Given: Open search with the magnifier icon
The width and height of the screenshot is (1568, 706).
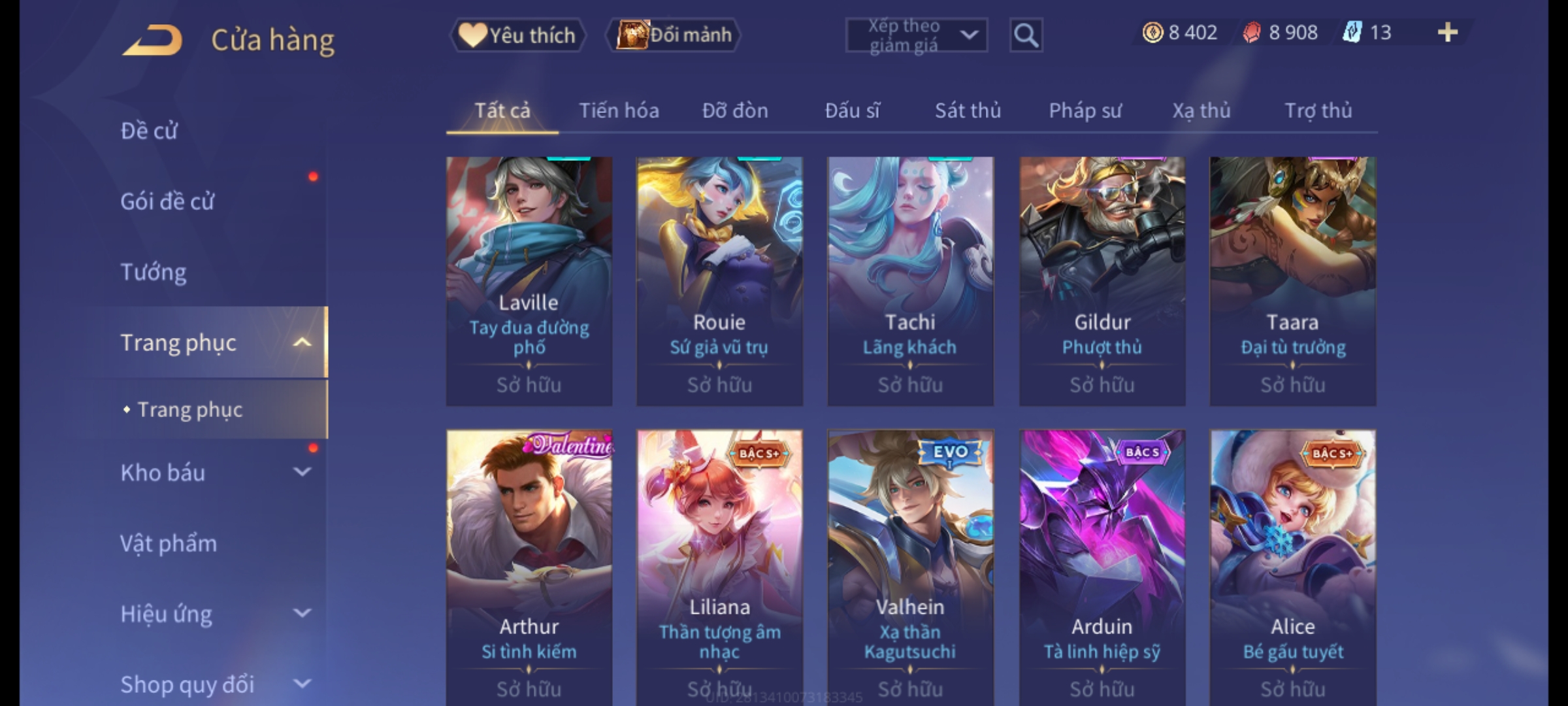Looking at the screenshot, I should (x=1026, y=35).
